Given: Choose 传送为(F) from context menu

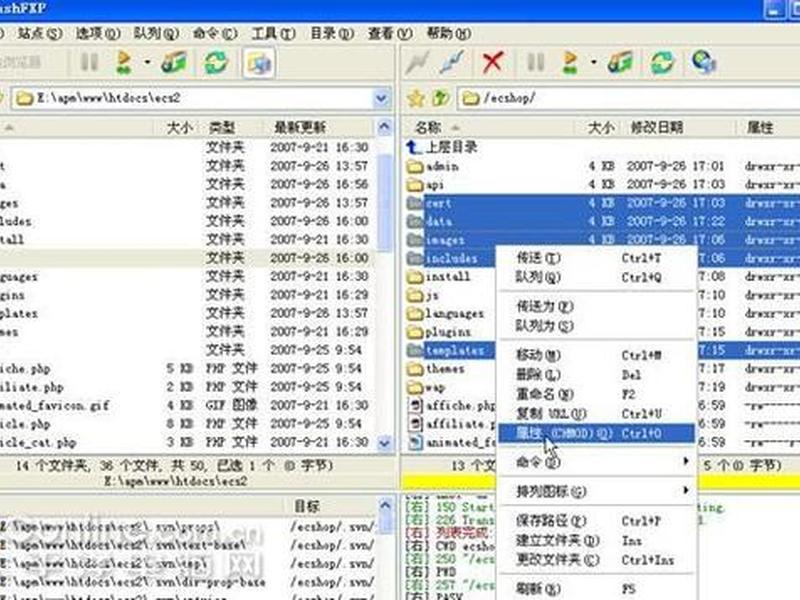Looking at the screenshot, I should [596, 306].
